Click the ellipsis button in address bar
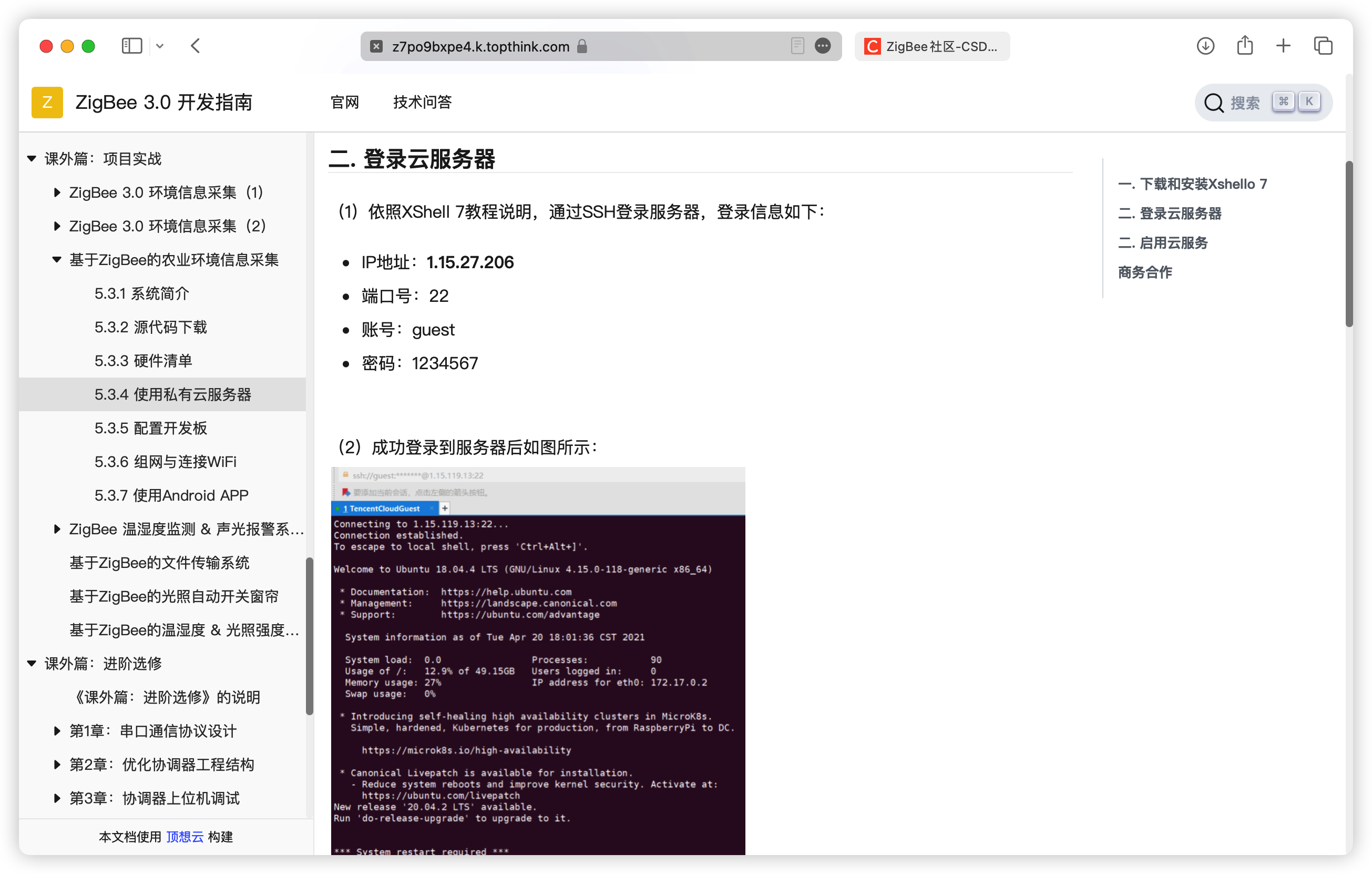Viewport: 1372px width, 874px height. 822,46
